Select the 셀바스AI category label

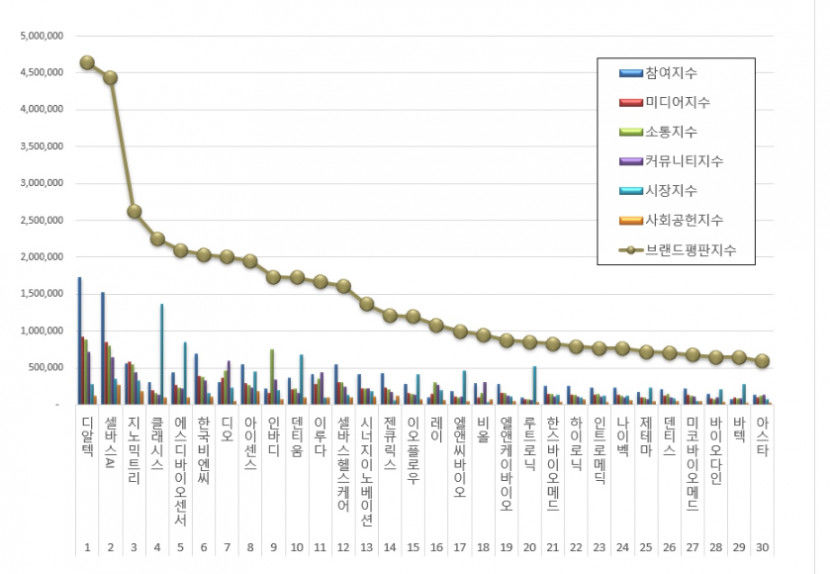coord(111,442)
